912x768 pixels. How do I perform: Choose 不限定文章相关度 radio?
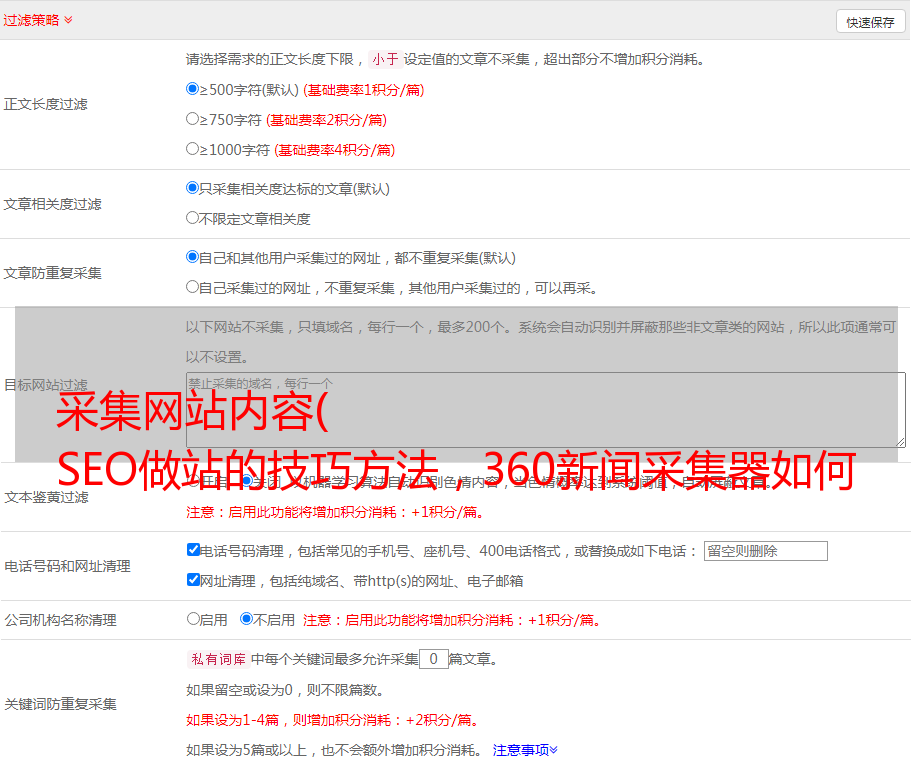tap(192, 218)
